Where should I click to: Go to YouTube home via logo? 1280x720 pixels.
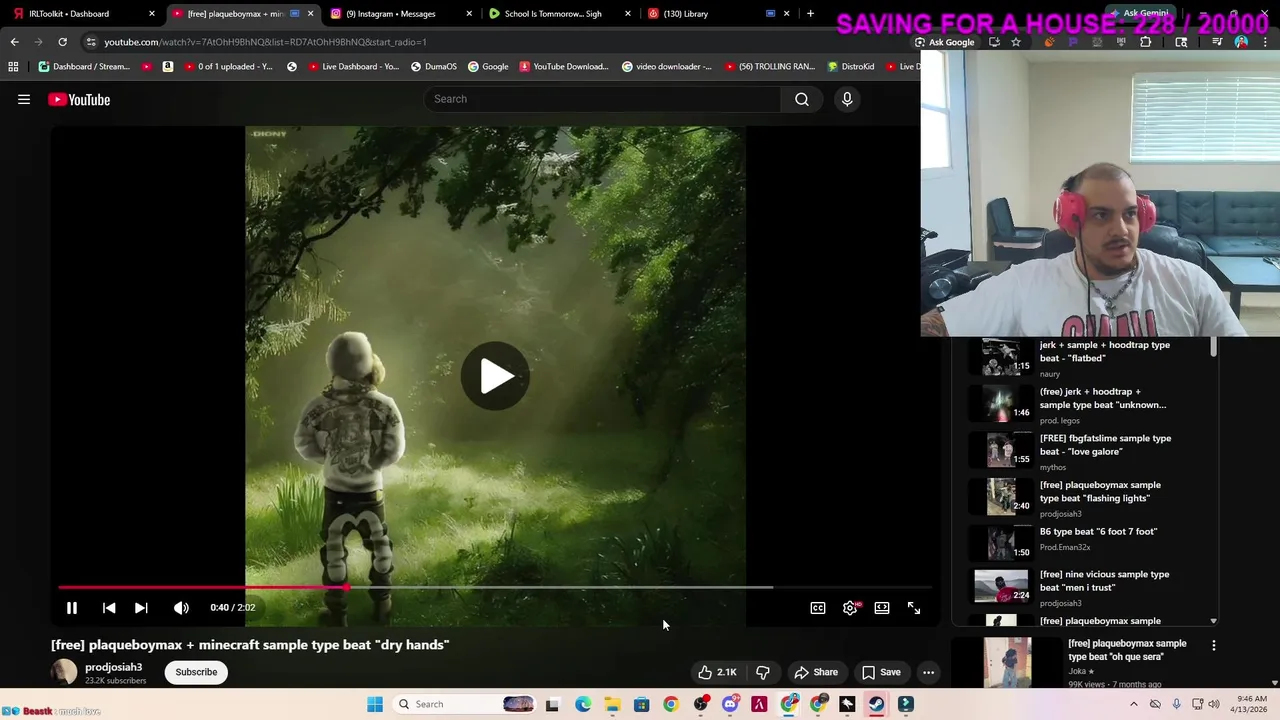pos(79,99)
